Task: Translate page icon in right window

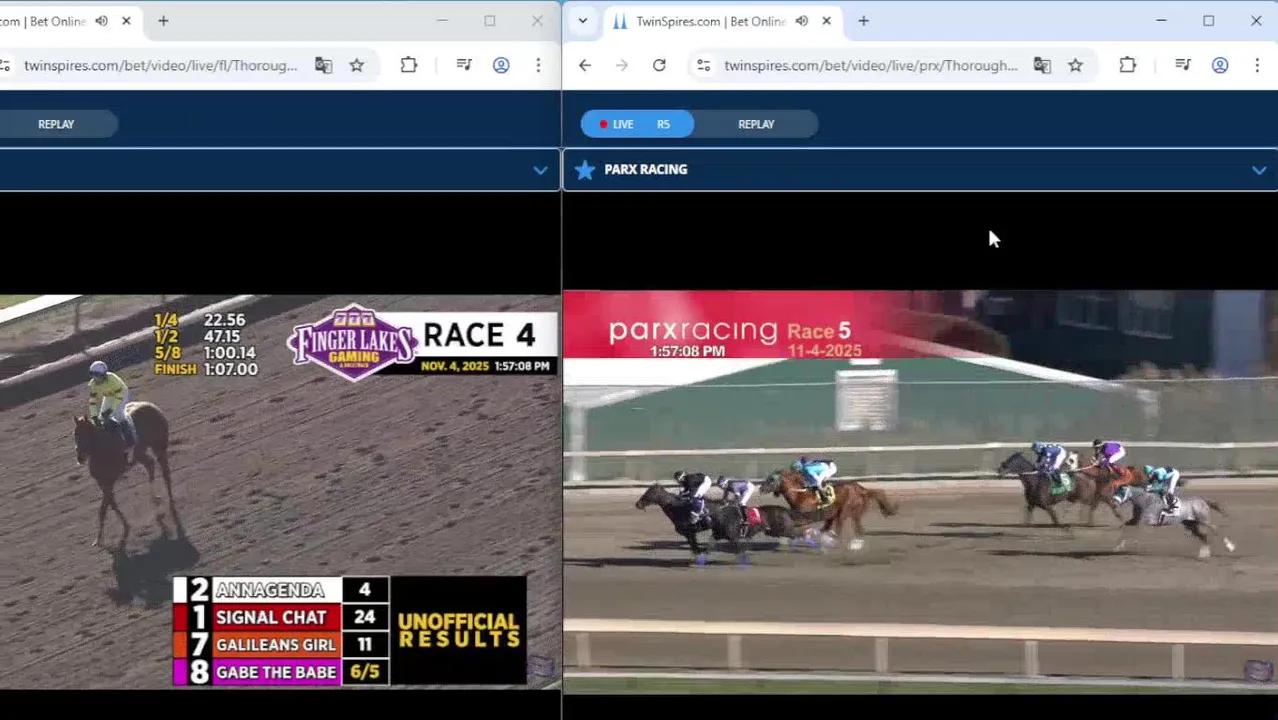Action: (x=1042, y=65)
